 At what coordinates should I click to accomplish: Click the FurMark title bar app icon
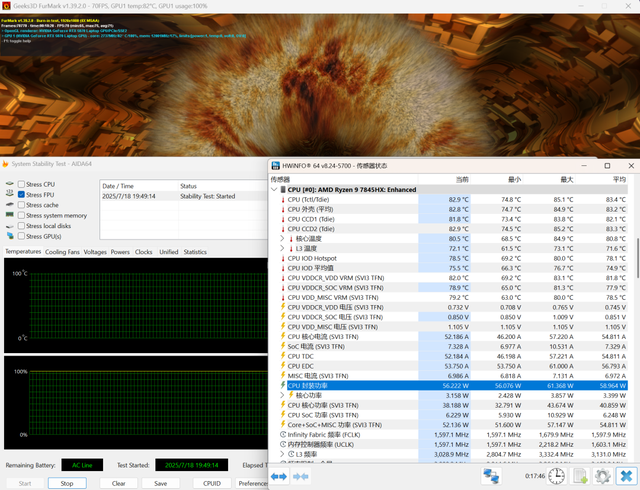(x=6, y=6)
